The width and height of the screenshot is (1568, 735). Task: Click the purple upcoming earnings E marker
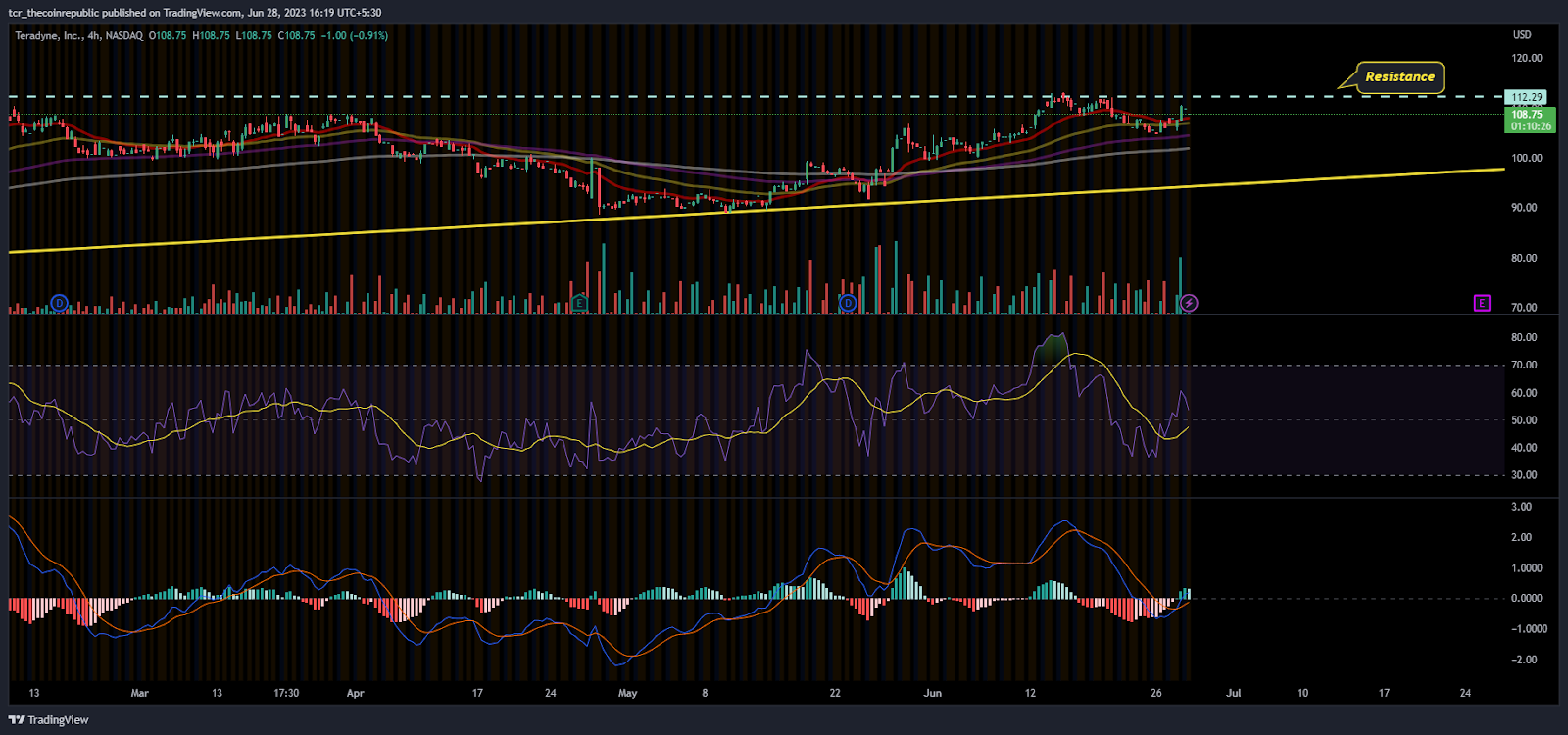tap(1482, 304)
